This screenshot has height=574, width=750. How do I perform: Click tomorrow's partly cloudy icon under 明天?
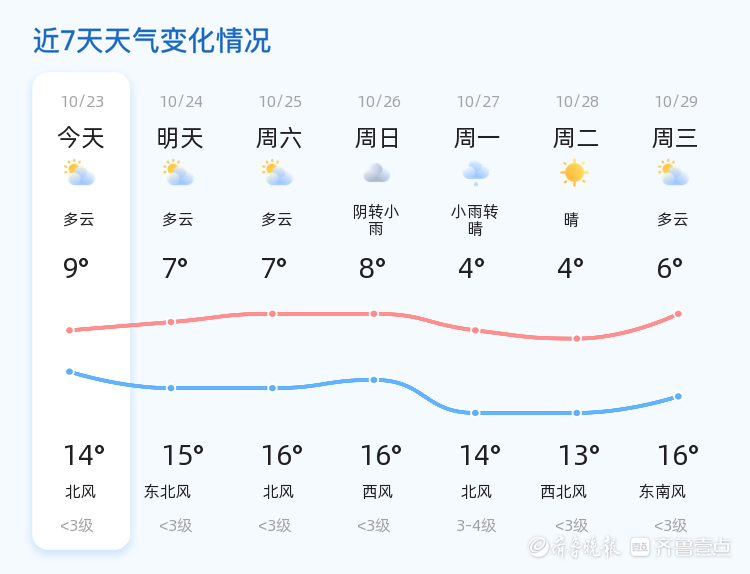click(x=178, y=174)
